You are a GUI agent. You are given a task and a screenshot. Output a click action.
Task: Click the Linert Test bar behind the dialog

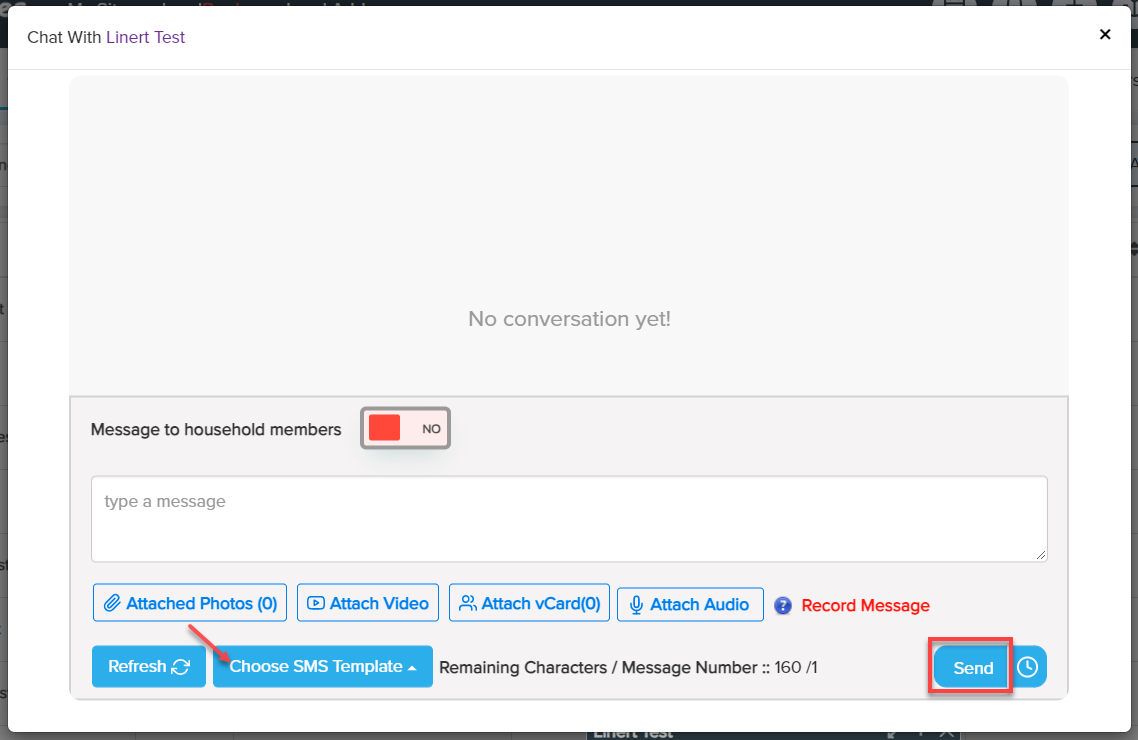click(x=635, y=734)
